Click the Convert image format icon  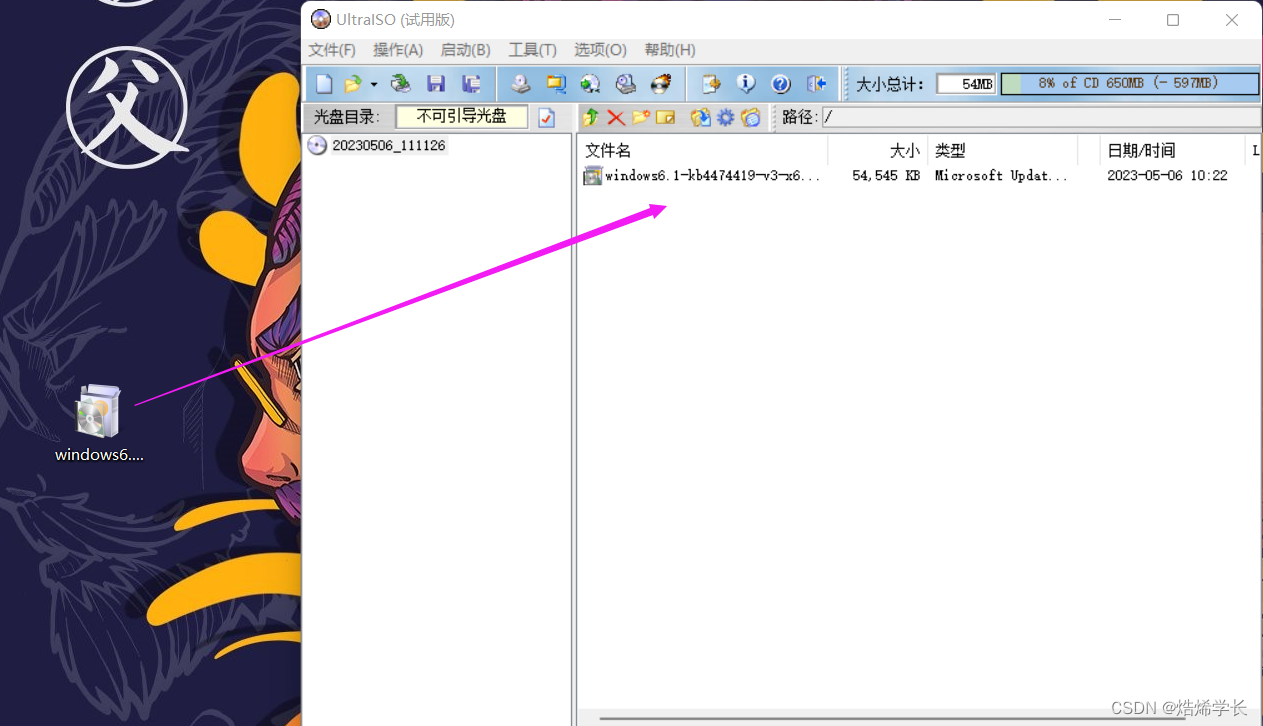[590, 84]
